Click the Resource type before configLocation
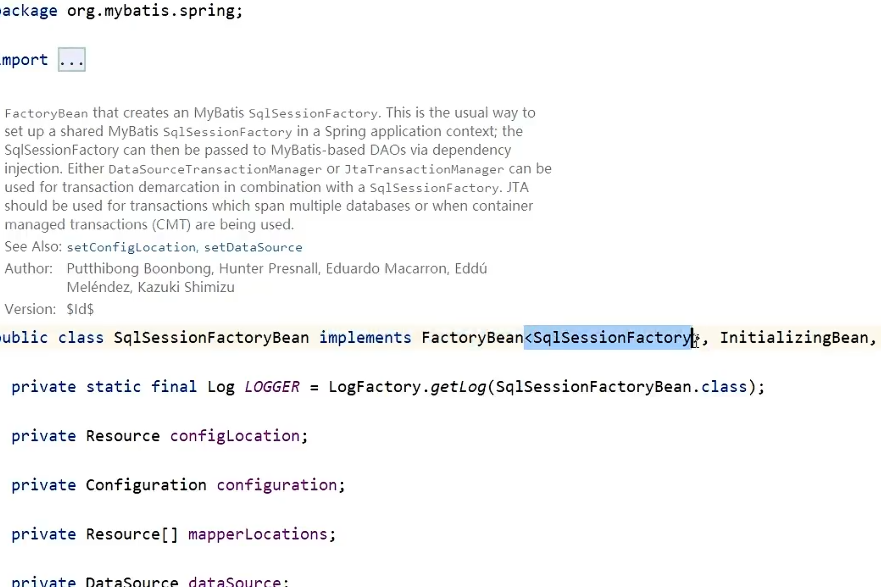 (122, 436)
